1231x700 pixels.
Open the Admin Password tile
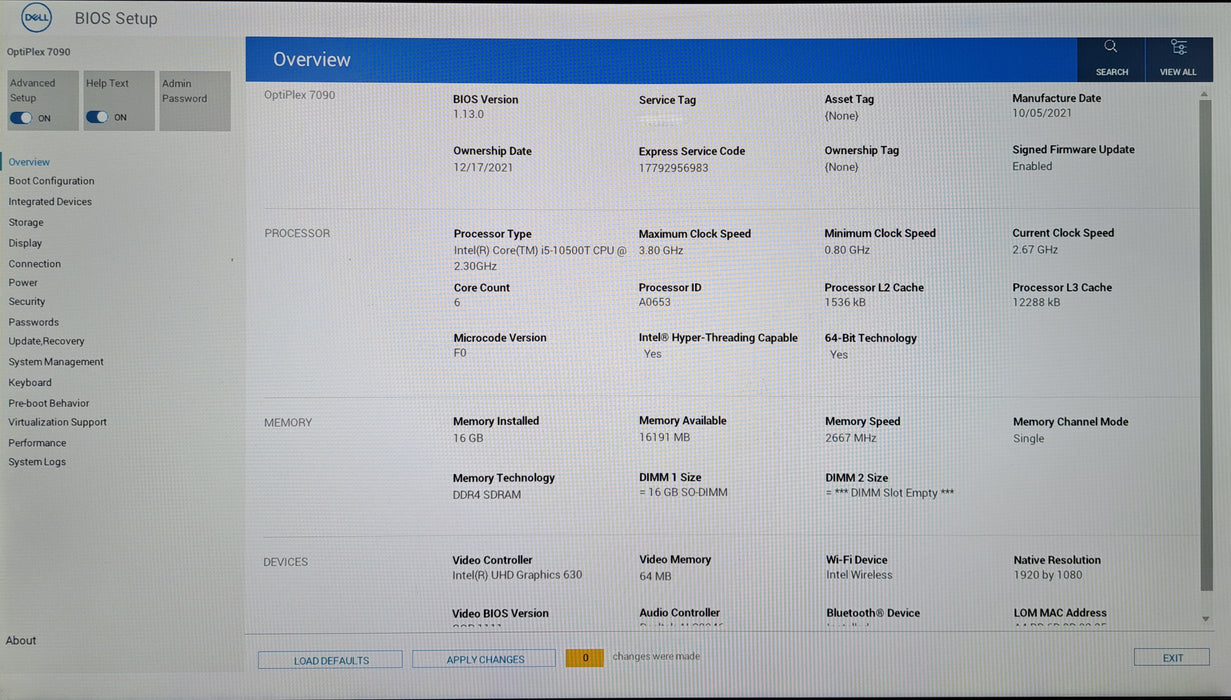click(195, 100)
